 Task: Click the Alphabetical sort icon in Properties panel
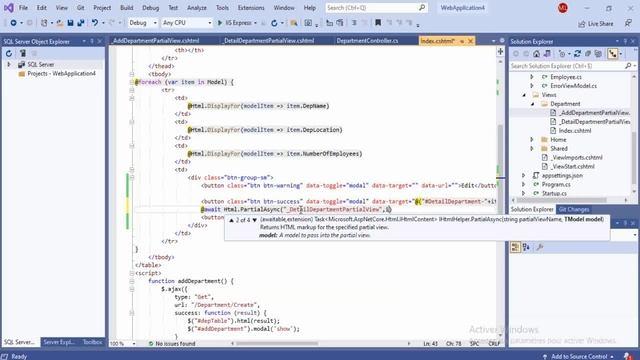(x=526, y=247)
